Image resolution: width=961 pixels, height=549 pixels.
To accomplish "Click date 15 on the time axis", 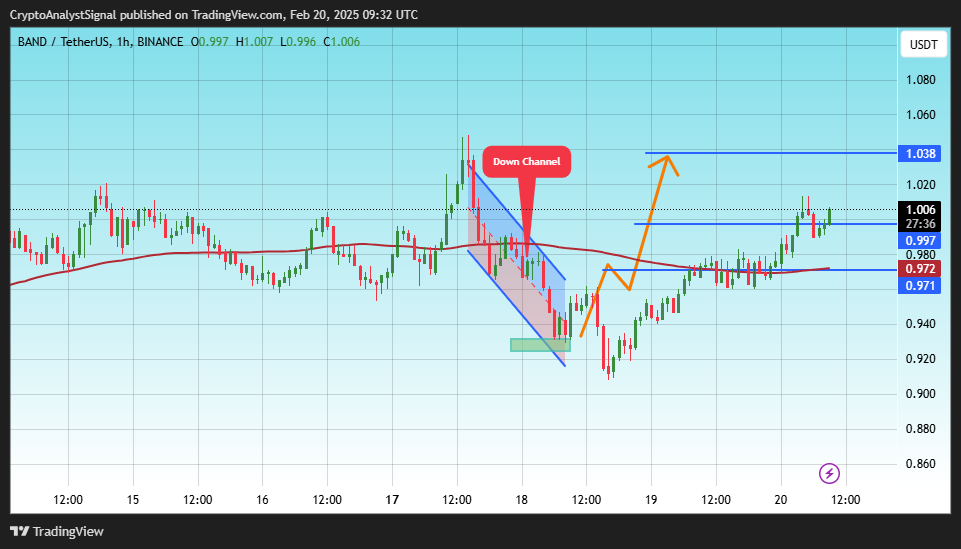I will pos(133,500).
